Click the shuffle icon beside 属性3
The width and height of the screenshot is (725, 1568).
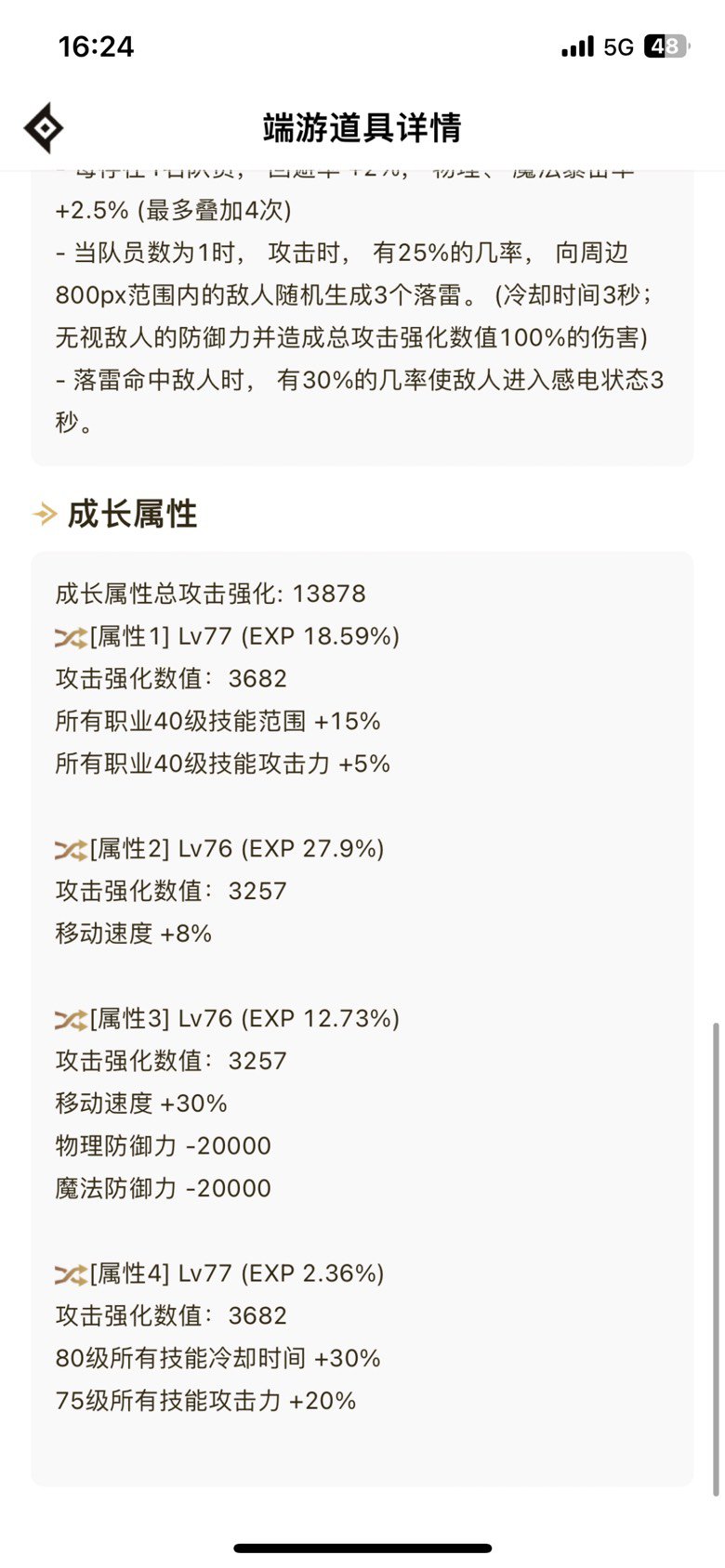71,1019
